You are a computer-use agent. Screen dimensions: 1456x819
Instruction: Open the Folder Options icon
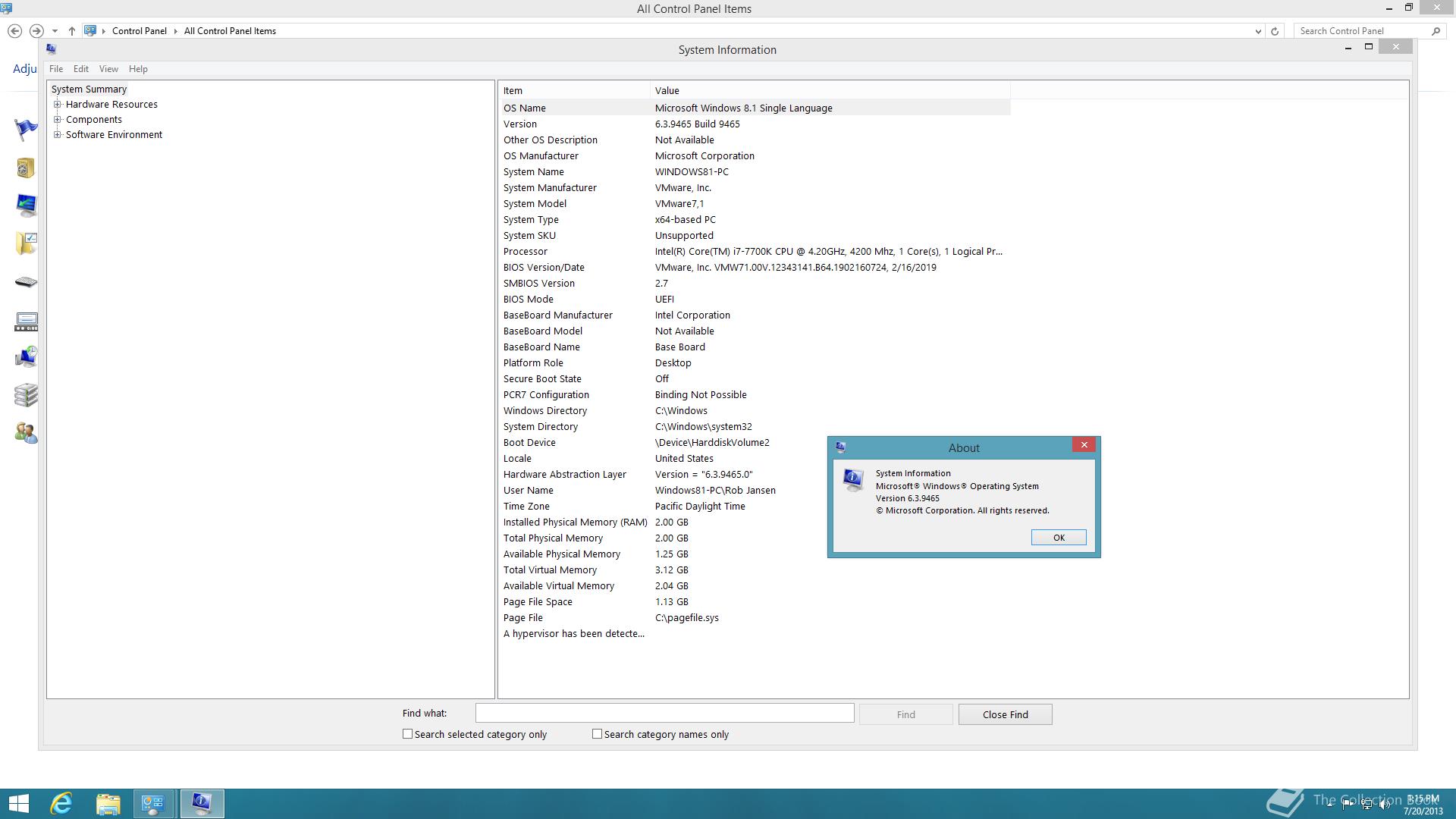tap(26, 243)
